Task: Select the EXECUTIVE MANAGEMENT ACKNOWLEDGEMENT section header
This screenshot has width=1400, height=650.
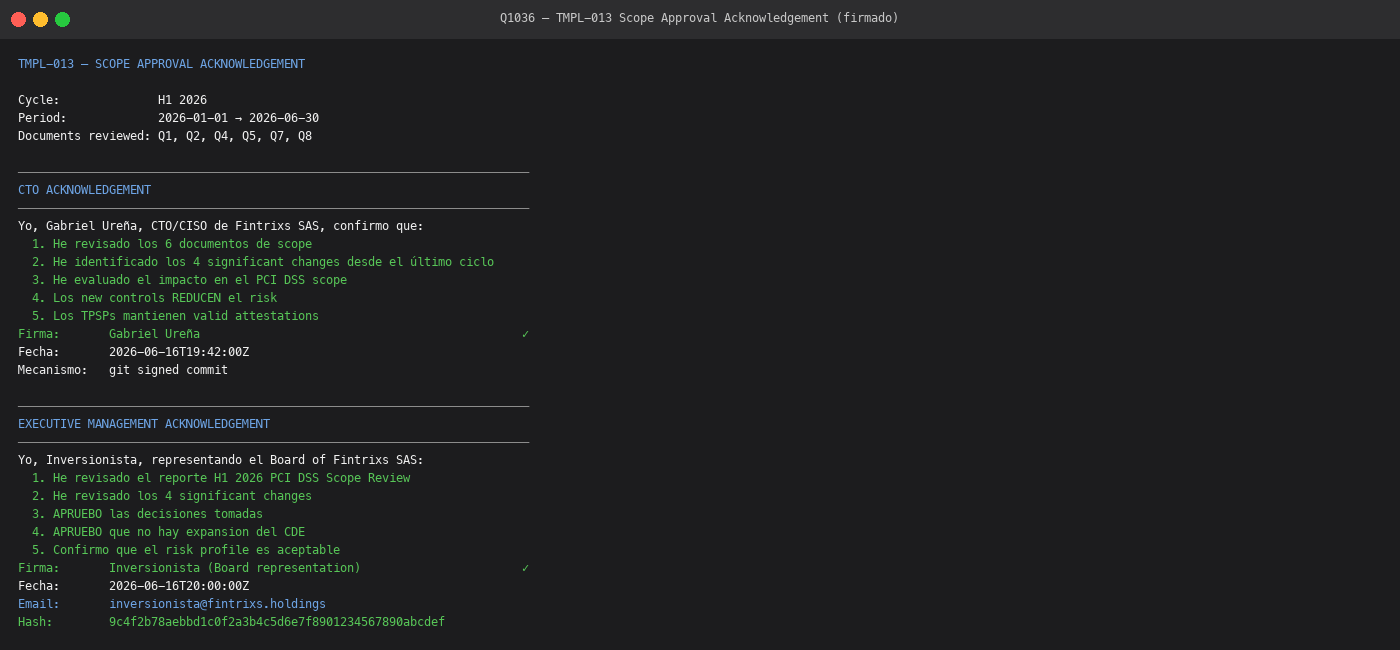Action: (x=144, y=424)
